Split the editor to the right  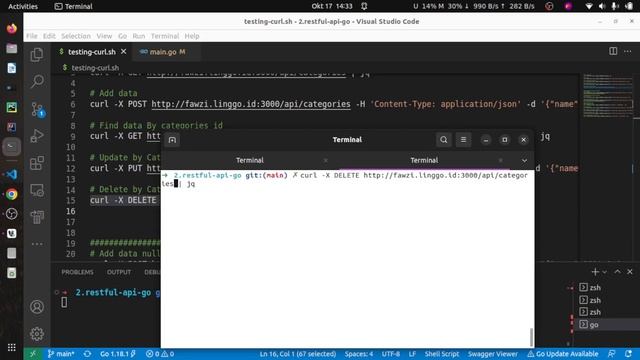613,51
